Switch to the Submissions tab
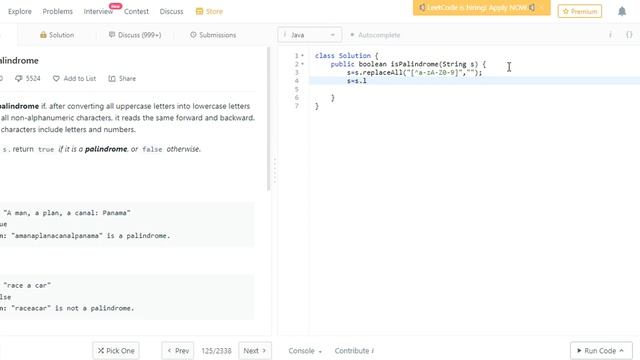The image size is (640, 360). point(213,35)
